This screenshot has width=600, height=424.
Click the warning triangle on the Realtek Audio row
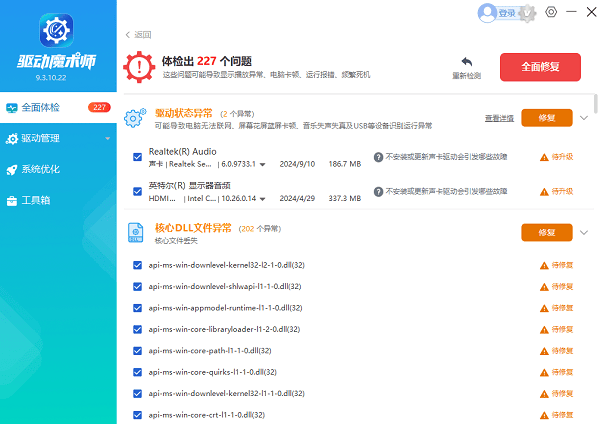tap(544, 157)
